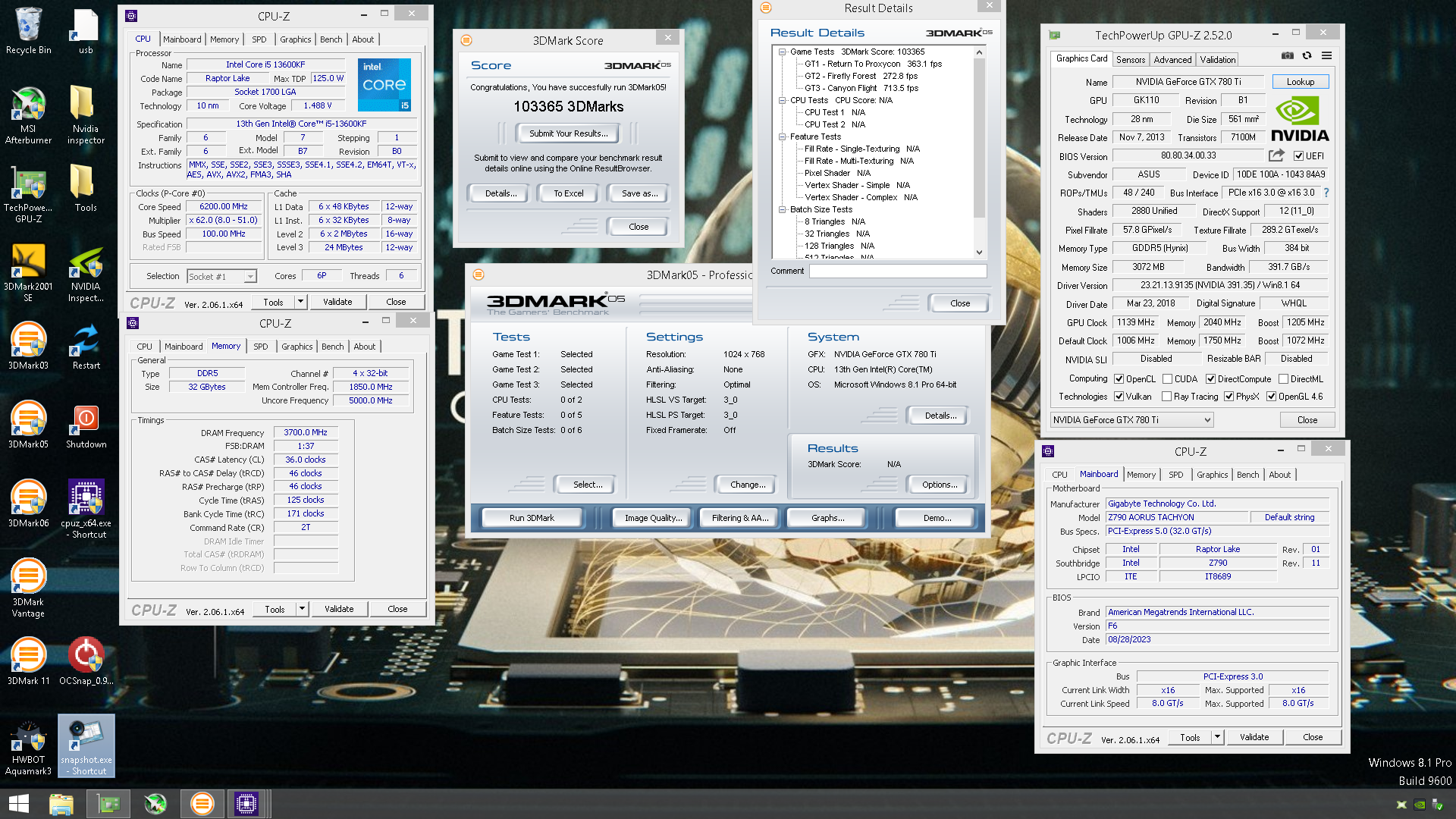Click the Restart desktop shortcut icon
1456x819 pixels.
point(86,347)
